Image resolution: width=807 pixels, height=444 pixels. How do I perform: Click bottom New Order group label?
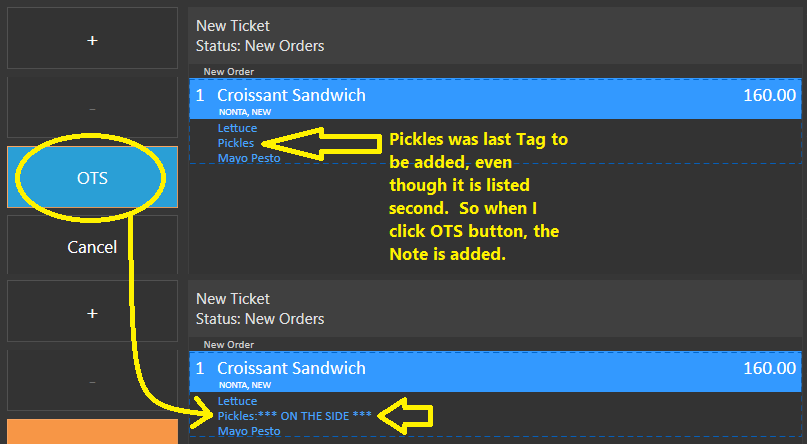click(x=229, y=345)
